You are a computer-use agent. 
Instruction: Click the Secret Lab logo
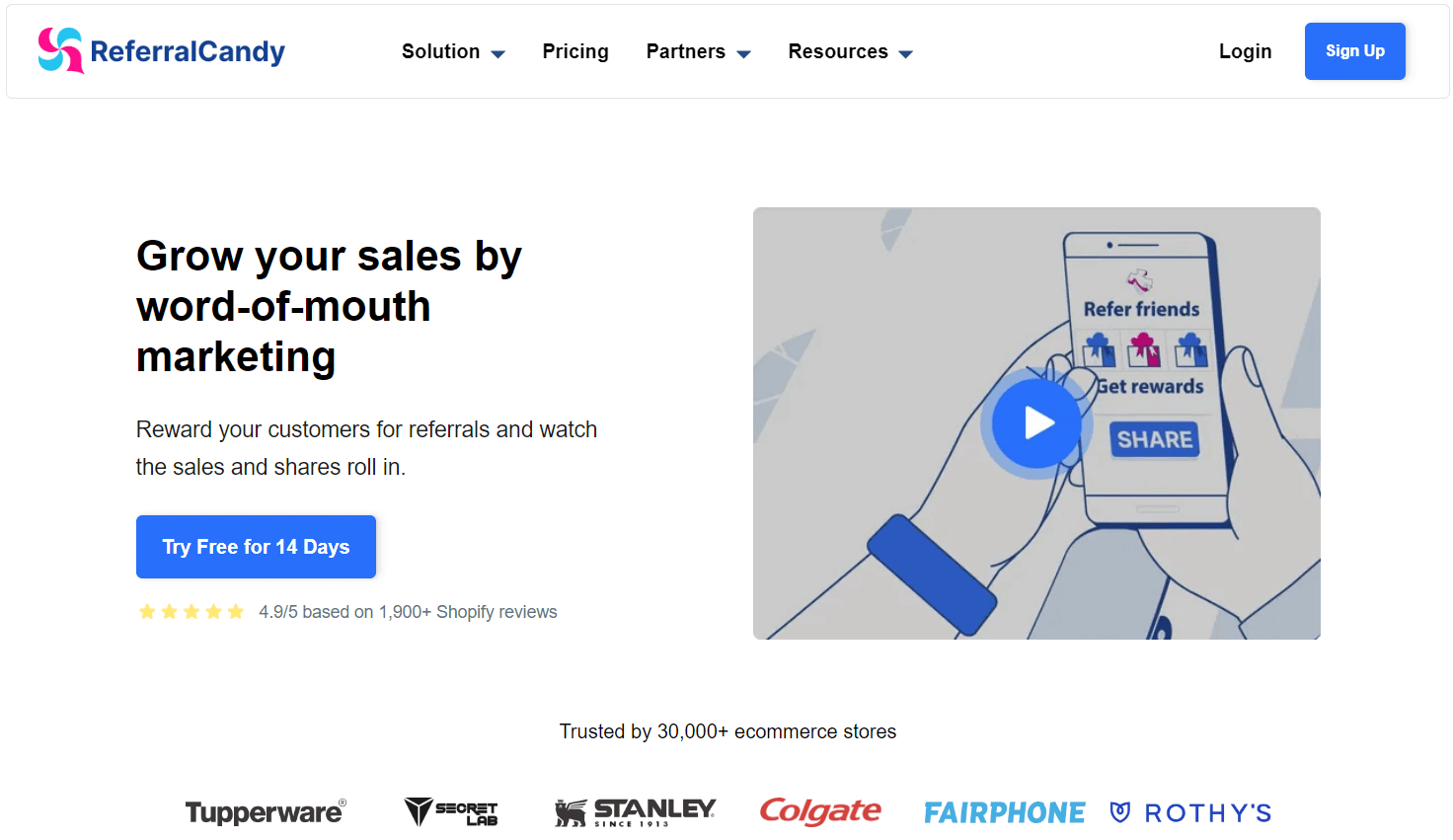click(450, 811)
